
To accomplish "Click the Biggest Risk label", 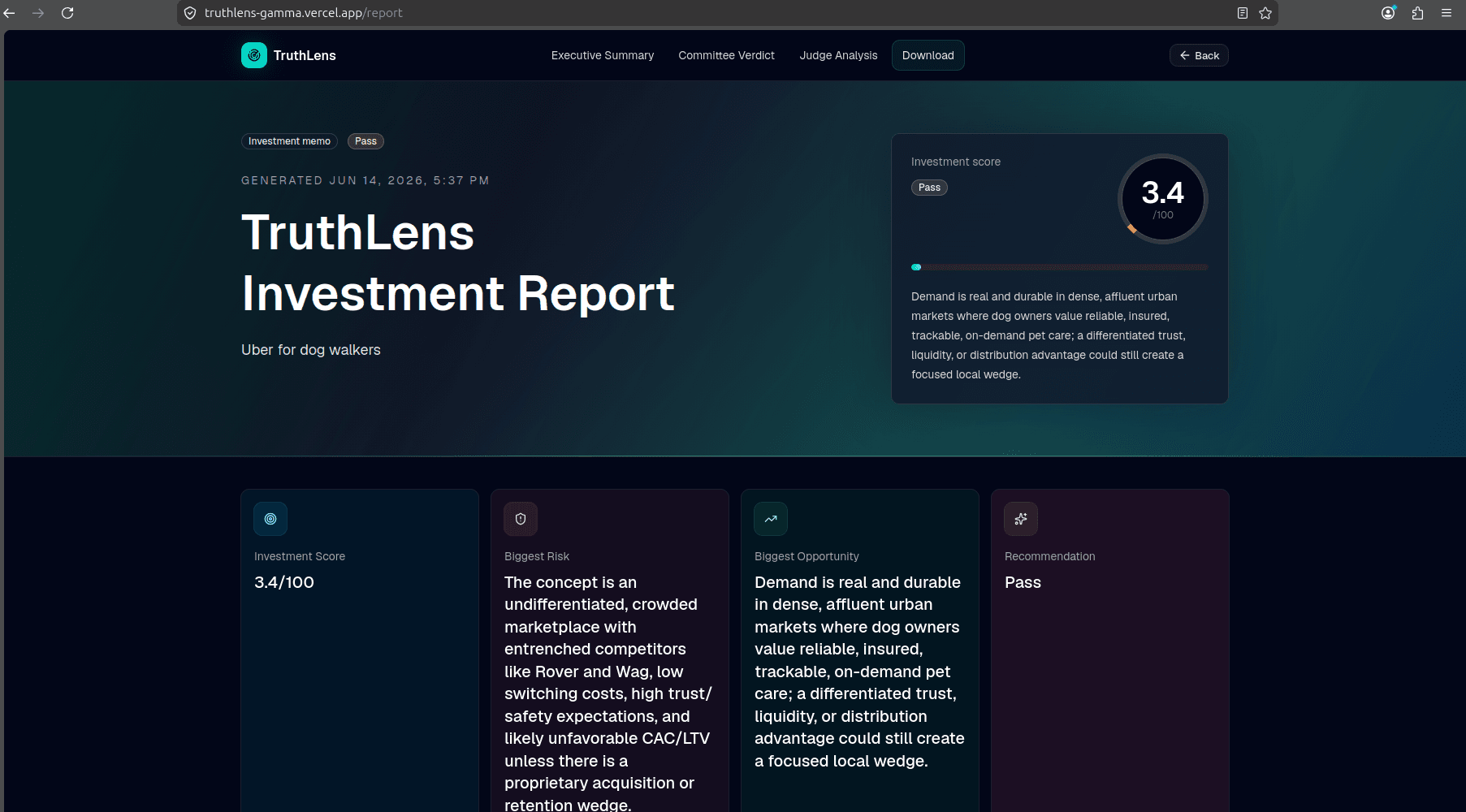I will click(x=537, y=556).
